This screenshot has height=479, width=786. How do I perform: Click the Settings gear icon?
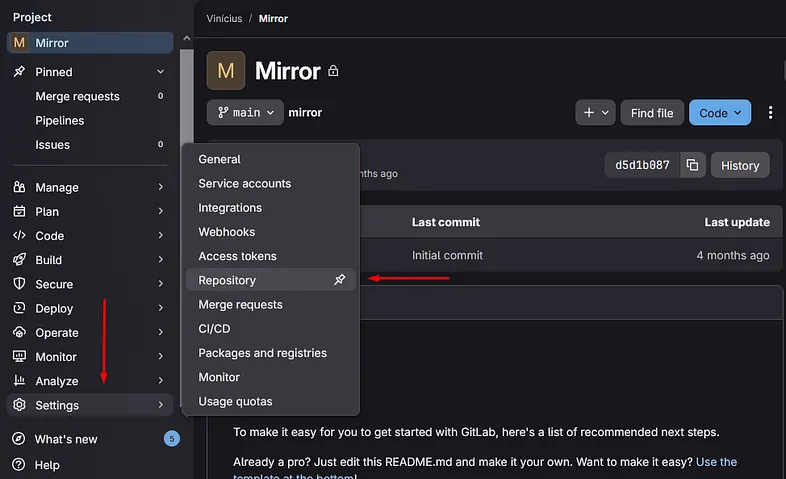(x=19, y=404)
